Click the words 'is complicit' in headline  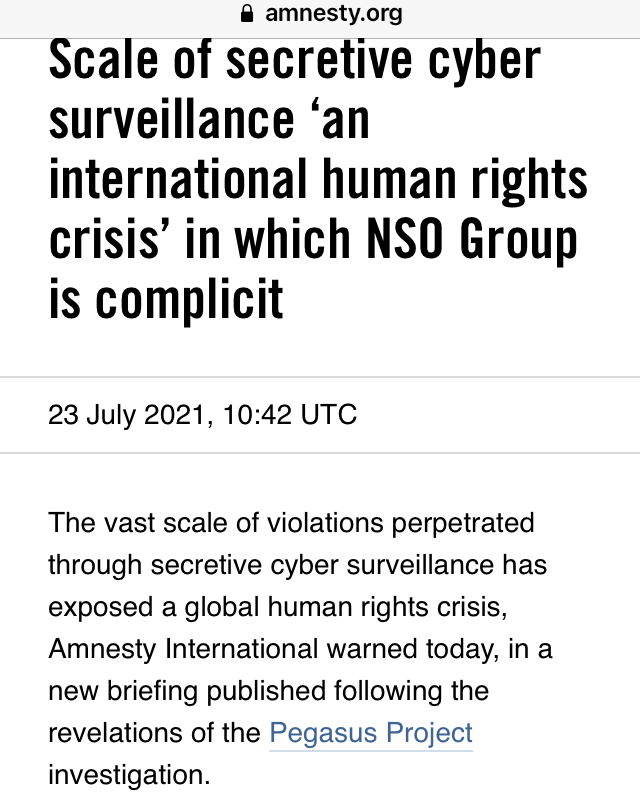(166, 299)
